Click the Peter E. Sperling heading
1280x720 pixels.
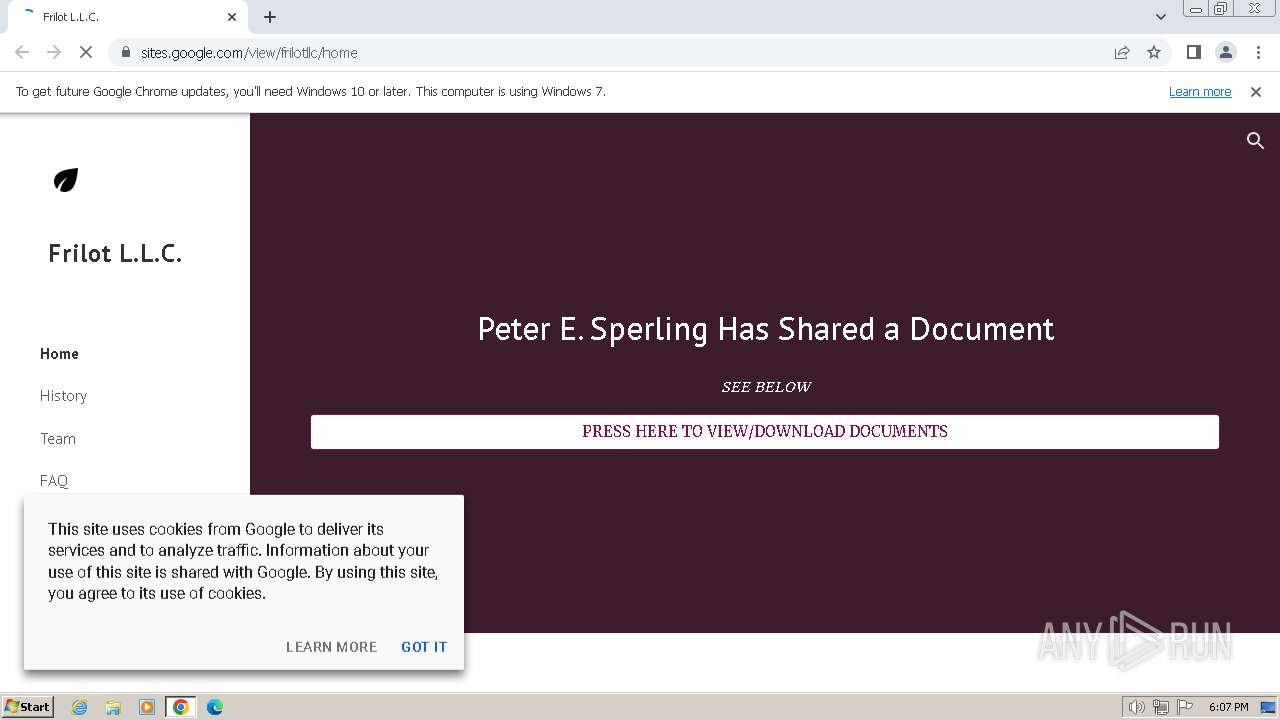pyautogui.click(x=766, y=329)
